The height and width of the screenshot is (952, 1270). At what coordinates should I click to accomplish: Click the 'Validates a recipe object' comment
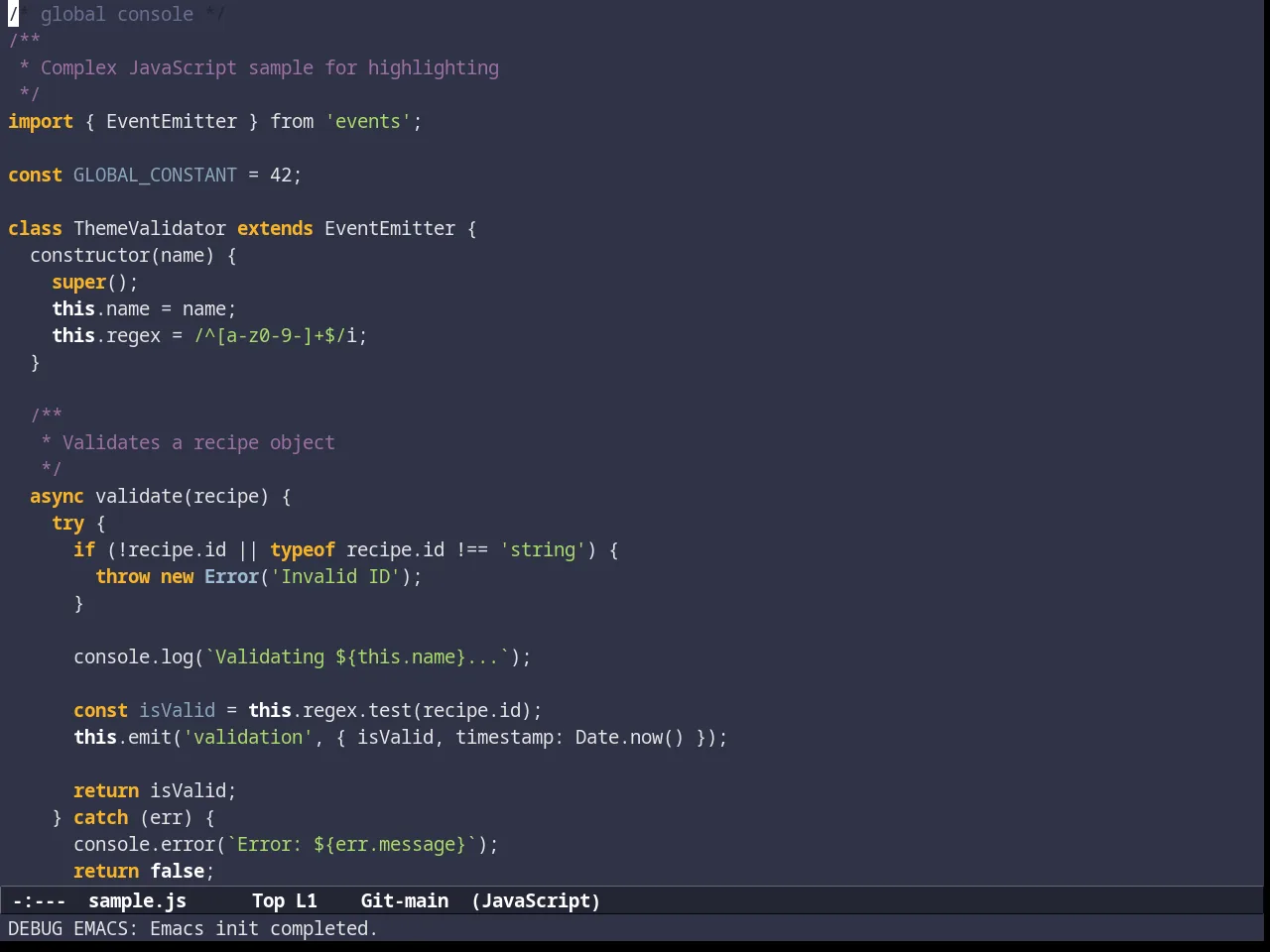pos(198,442)
